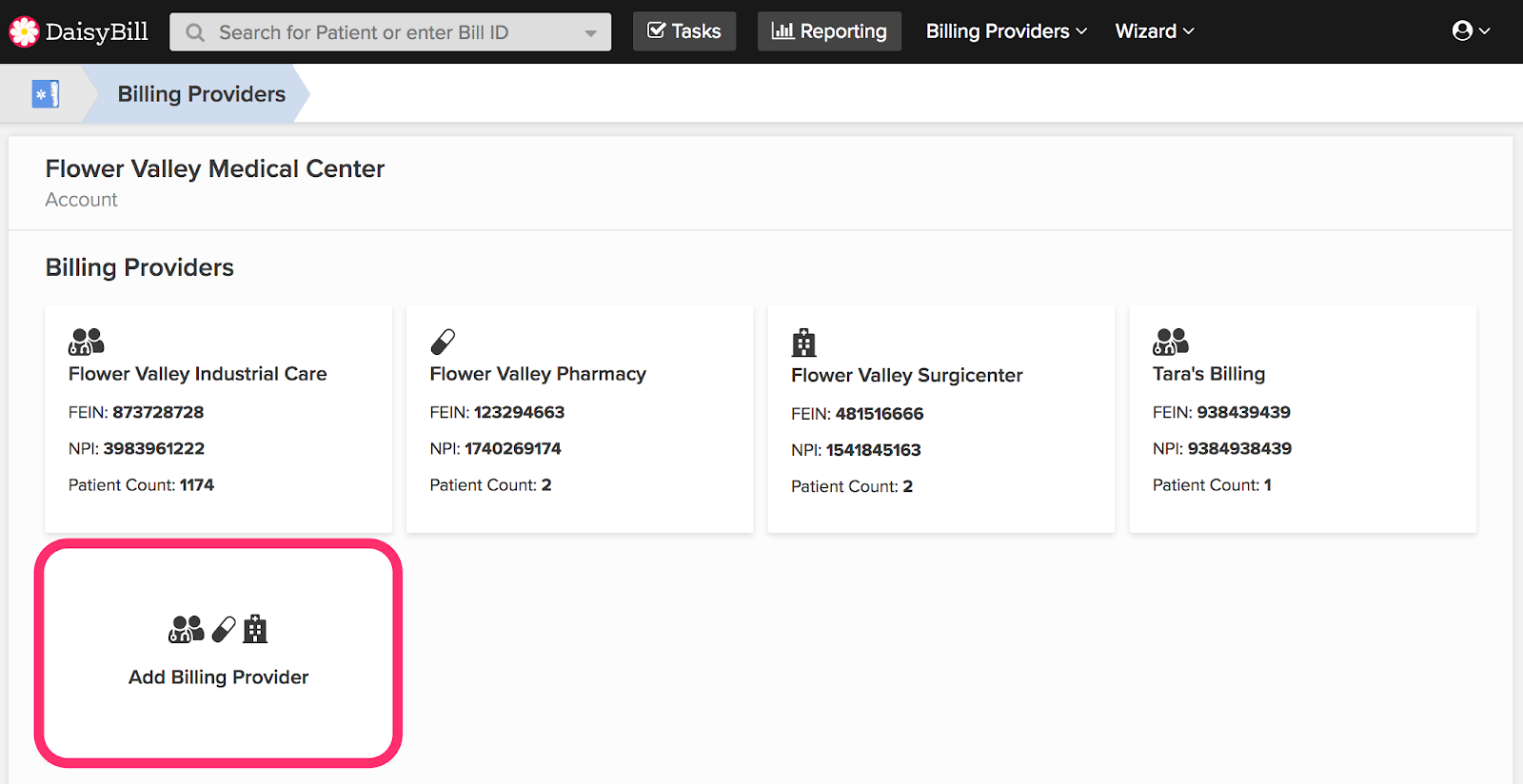This screenshot has width=1523, height=784.
Task: Expand the Wizard dropdown menu
Action: click(x=1155, y=31)
